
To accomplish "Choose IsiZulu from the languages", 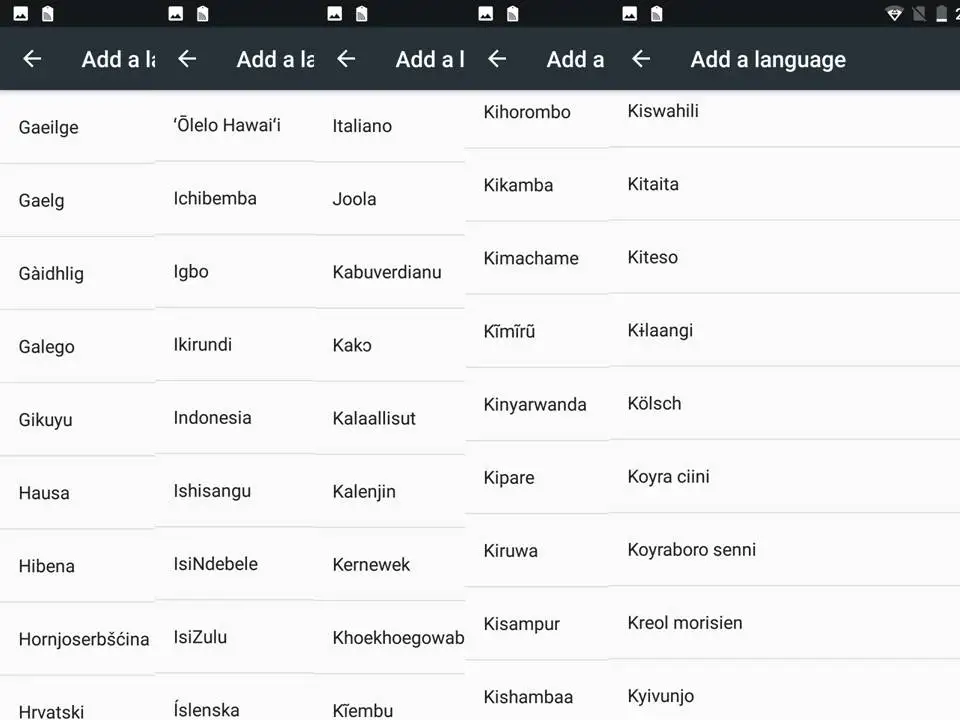I will click(x=200, y=637).
